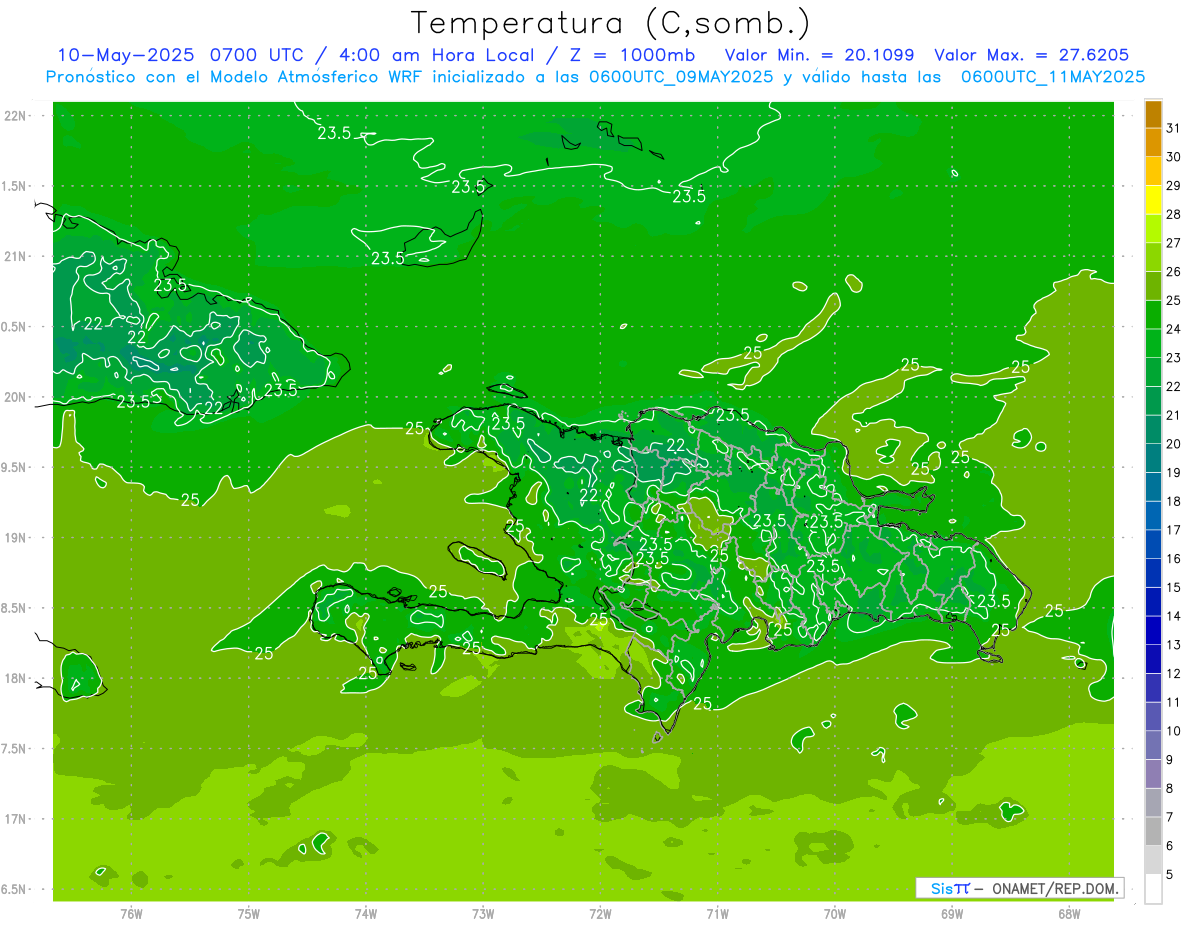1200x927 pixels.
Task: Click the 16 value on the color legend
Action: [x=1173, y=558]
